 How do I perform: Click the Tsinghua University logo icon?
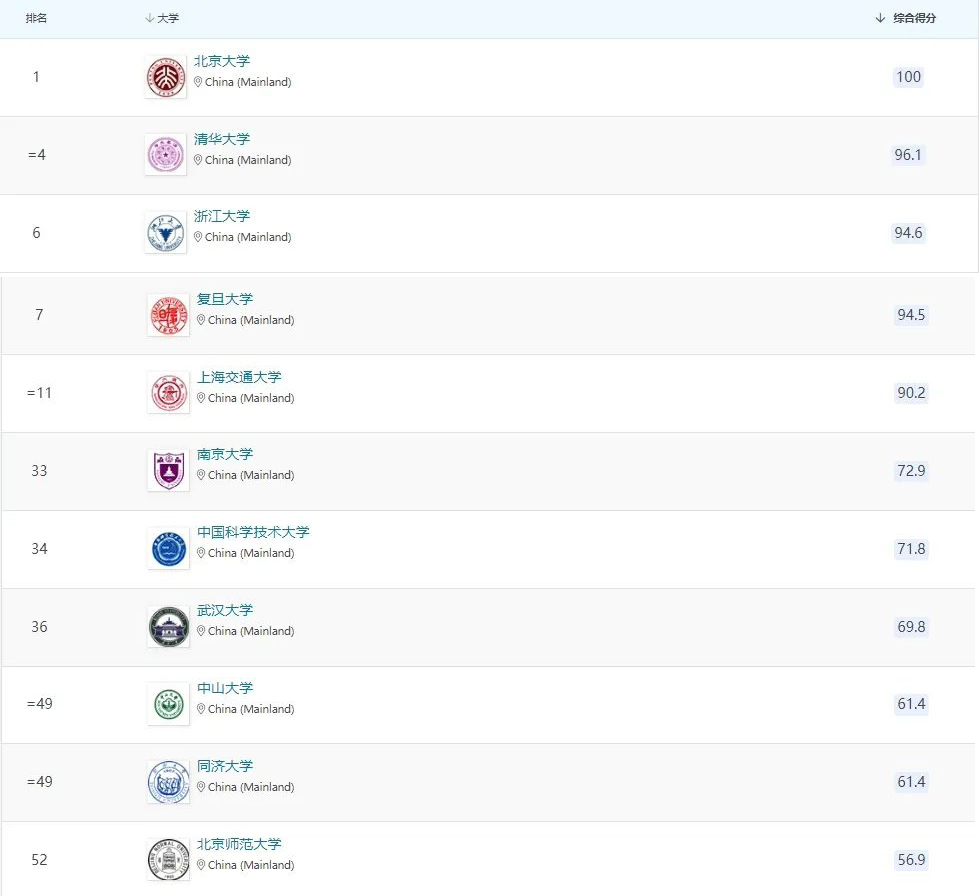(165, 155)
